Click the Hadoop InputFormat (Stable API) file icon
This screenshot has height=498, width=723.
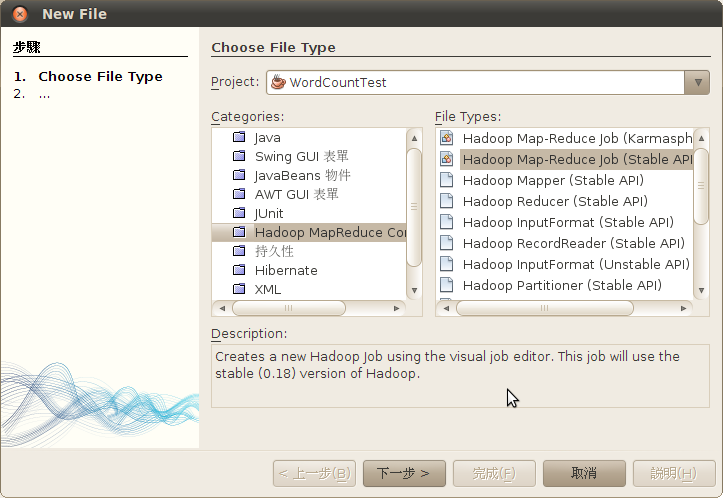[x=446, y=222]
